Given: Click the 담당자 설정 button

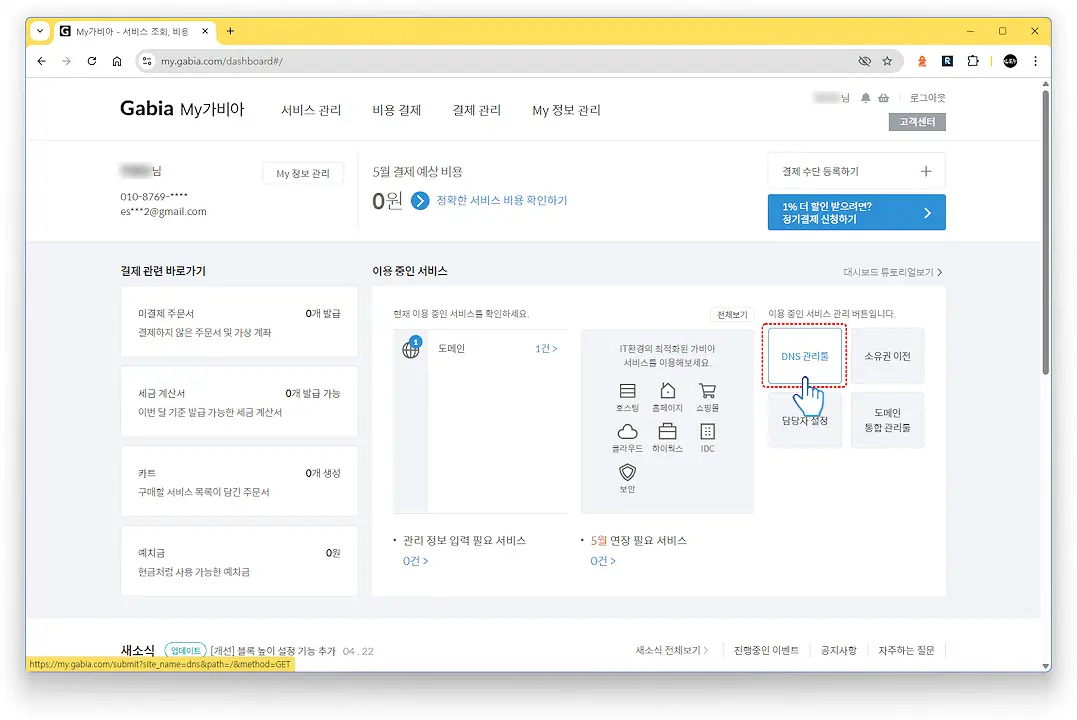Looking at the screenshot, I should tap(804, 420).
